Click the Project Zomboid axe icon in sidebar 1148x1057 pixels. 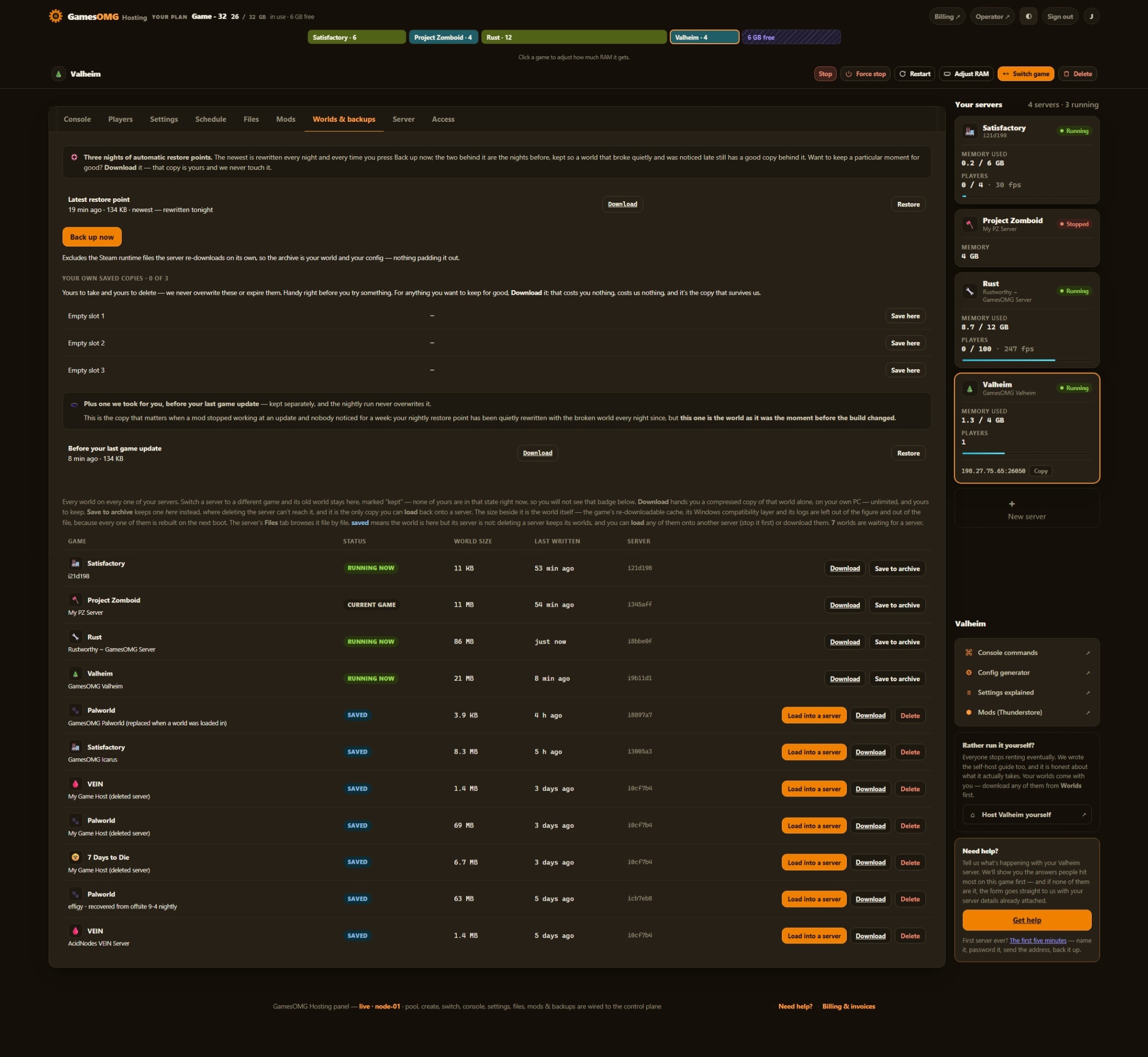click(970, 224)
